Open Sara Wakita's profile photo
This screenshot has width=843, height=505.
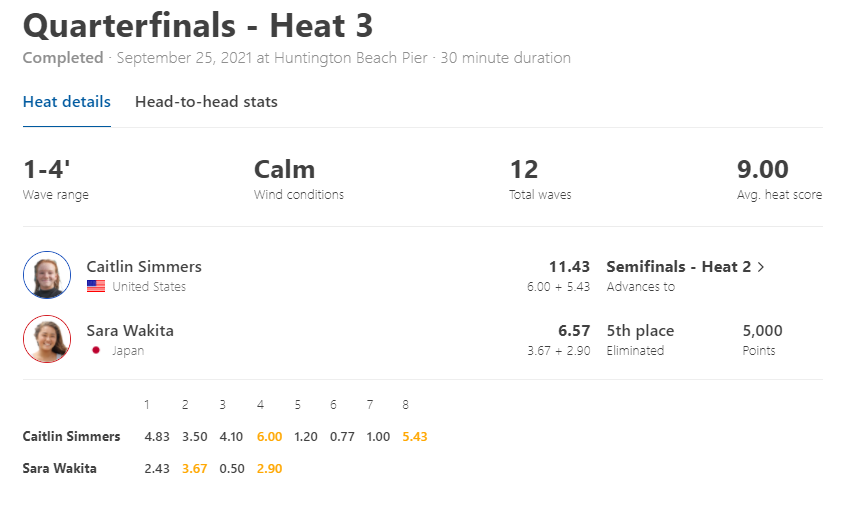[47, 339]
